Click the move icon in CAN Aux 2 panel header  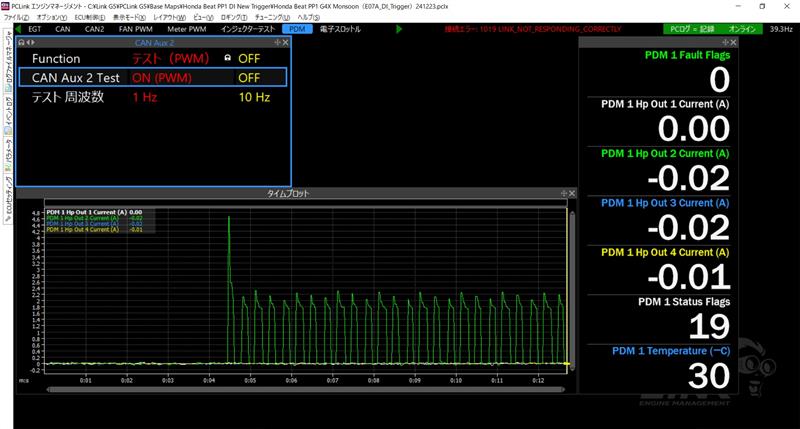tap(278, 42)
